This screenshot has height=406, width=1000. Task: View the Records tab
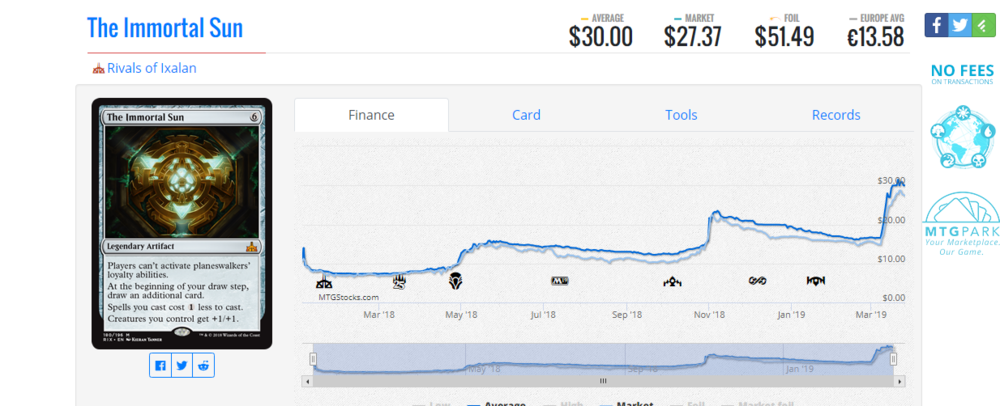point(836,115)
